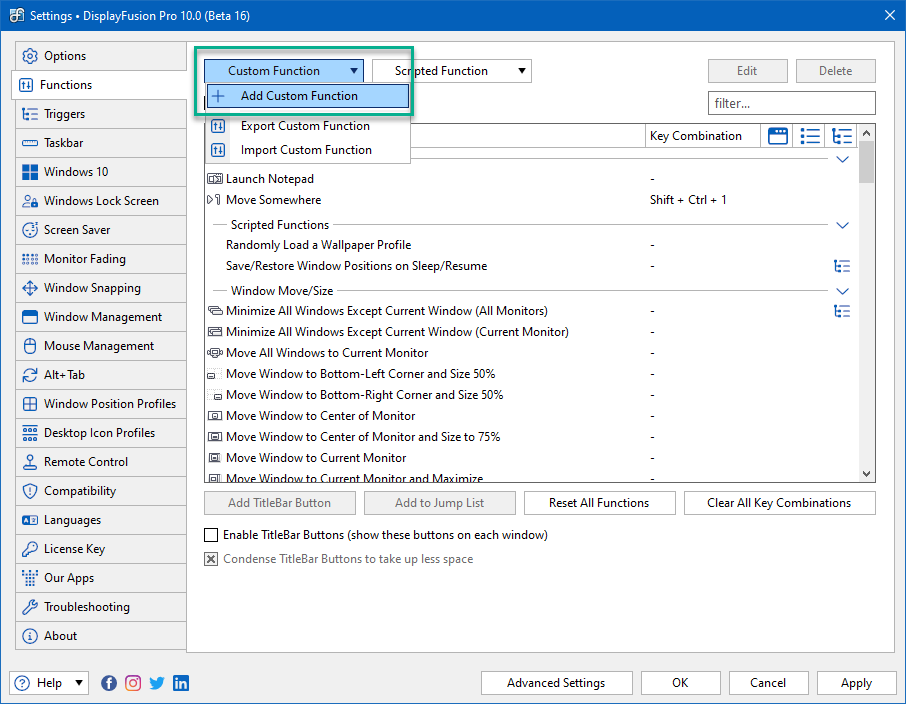Open the Instagram icon link

[133, 683]
